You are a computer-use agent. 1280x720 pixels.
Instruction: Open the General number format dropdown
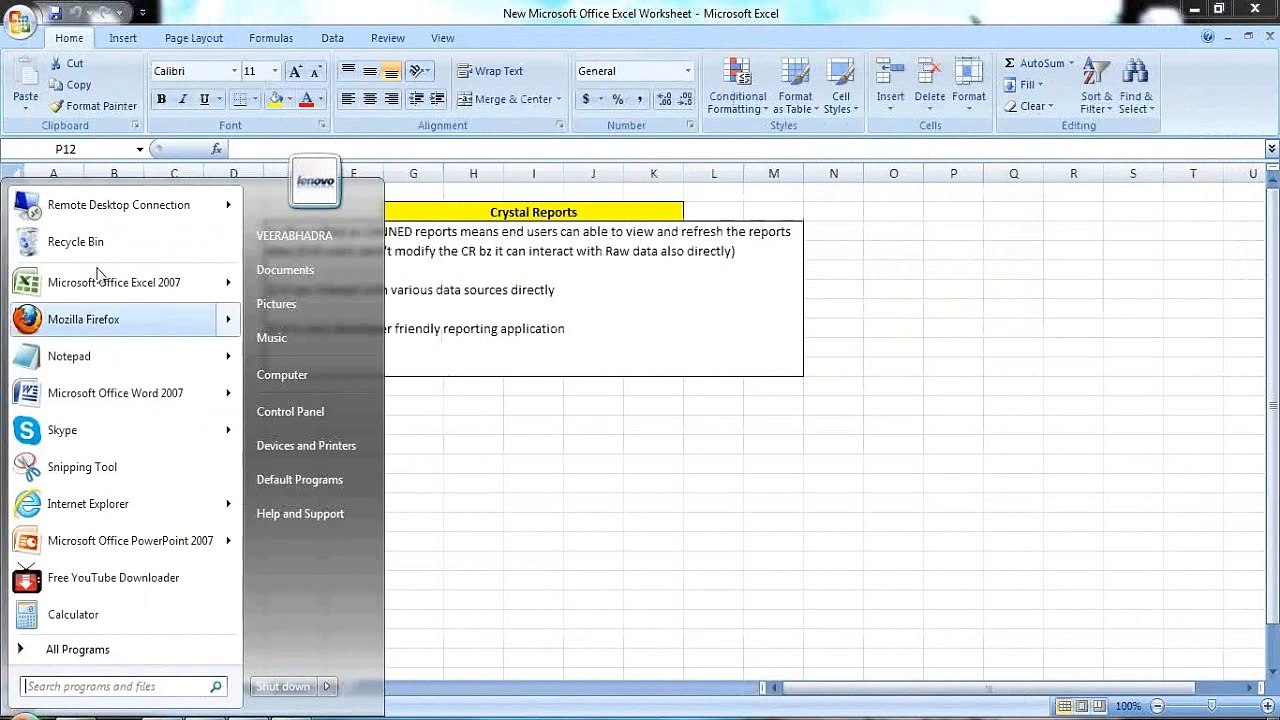tap(688, 71)
